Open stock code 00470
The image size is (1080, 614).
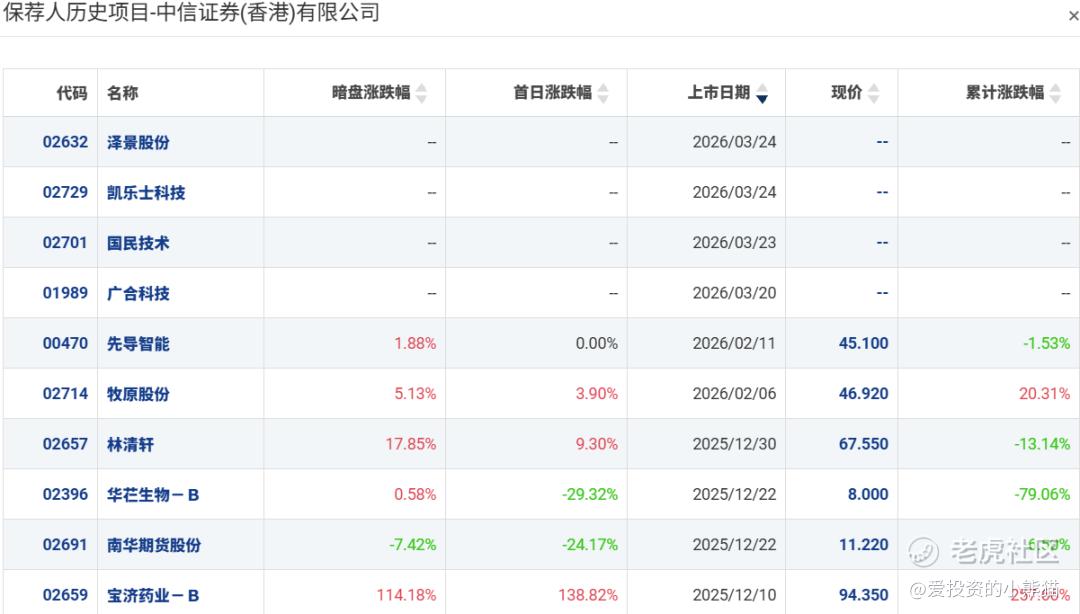[65, 343]
